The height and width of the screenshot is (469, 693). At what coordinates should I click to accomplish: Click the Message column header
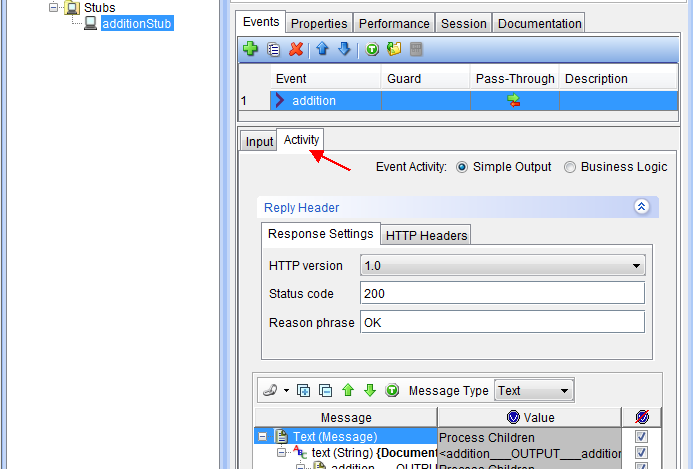coord(346,417)
